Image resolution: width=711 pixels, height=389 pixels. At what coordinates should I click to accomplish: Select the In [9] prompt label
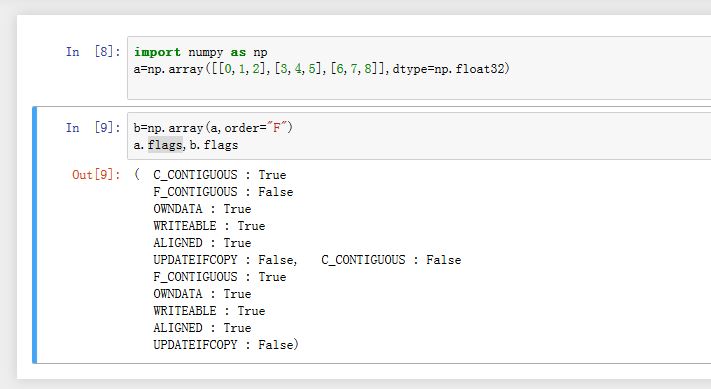93,127
